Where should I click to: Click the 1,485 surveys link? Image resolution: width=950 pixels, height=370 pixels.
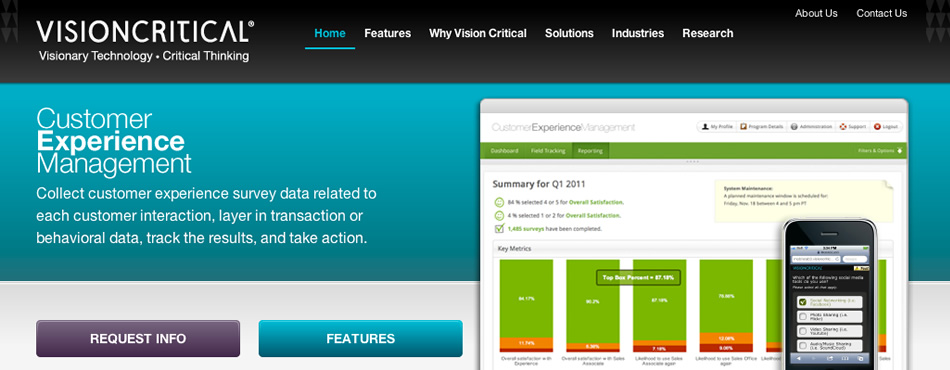coord(525,229)
